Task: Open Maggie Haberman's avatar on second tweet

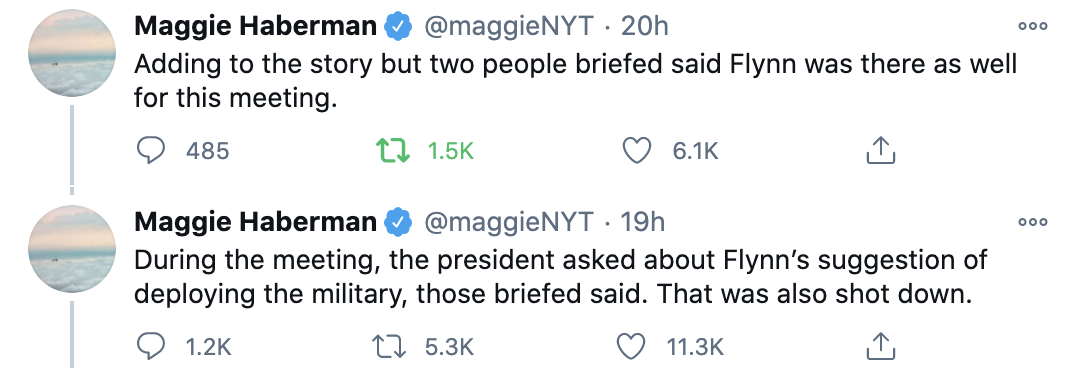Action: tap(72, 249)
